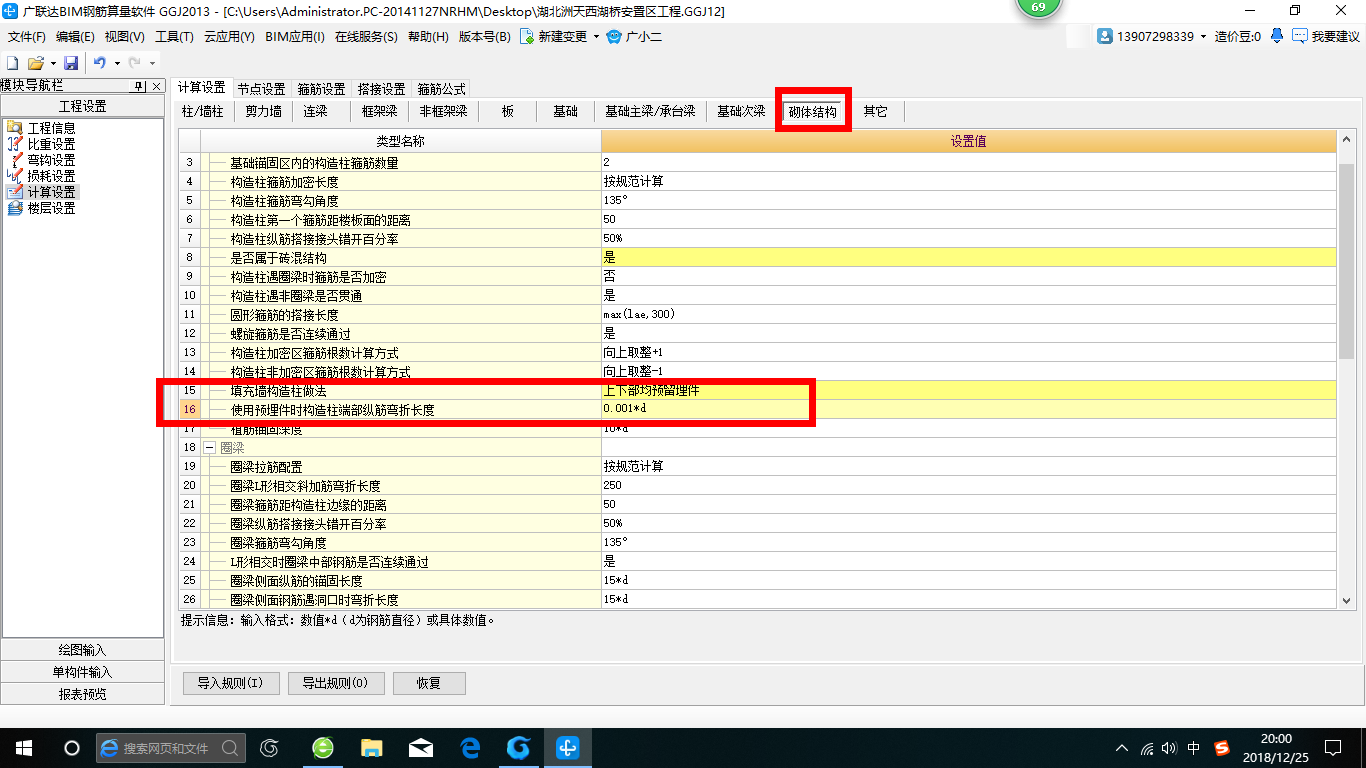The width and height of the screenshot is (1366, 768).
Task: Click the Redo arrow icon
Action: tap(135, 63)
